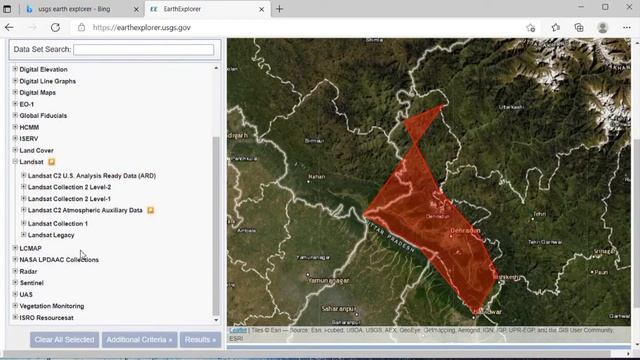Expand the ISERV category
Viewport: 640px width, 360px height.
[x=15, y=138]
